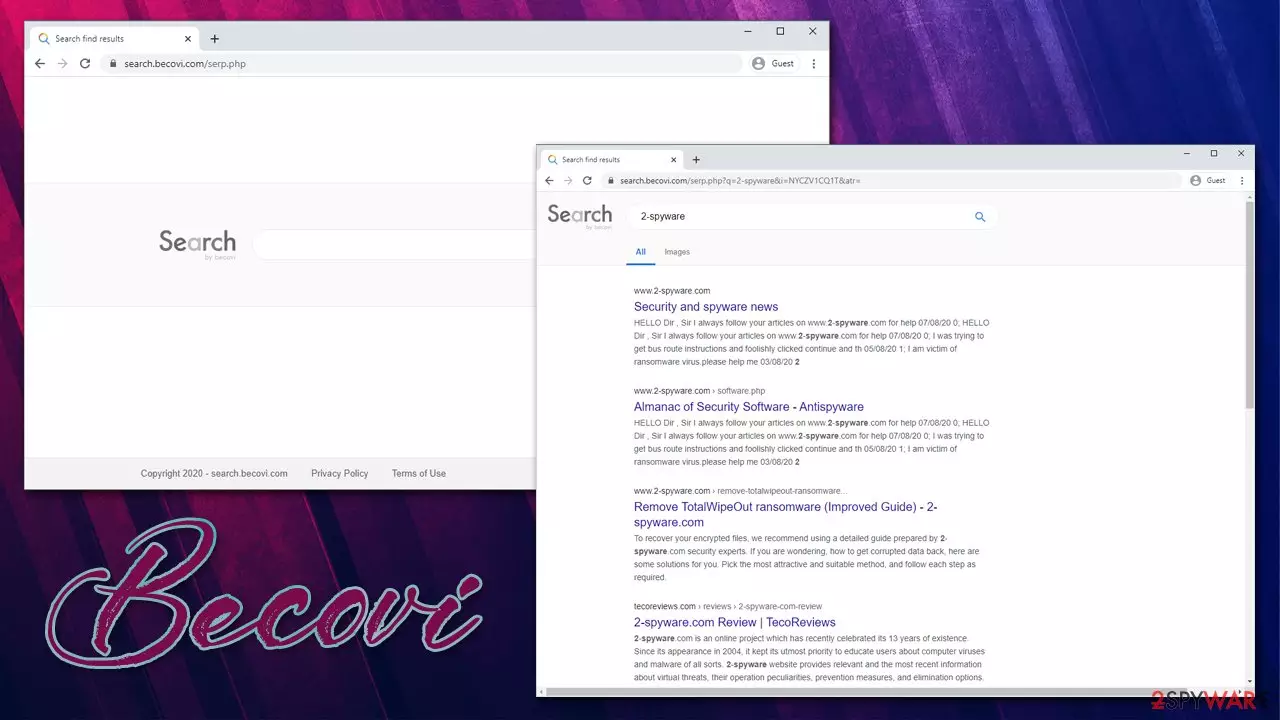1280x720 pixels.
Task: Open new tab in the back browser window
Action: 214,39
